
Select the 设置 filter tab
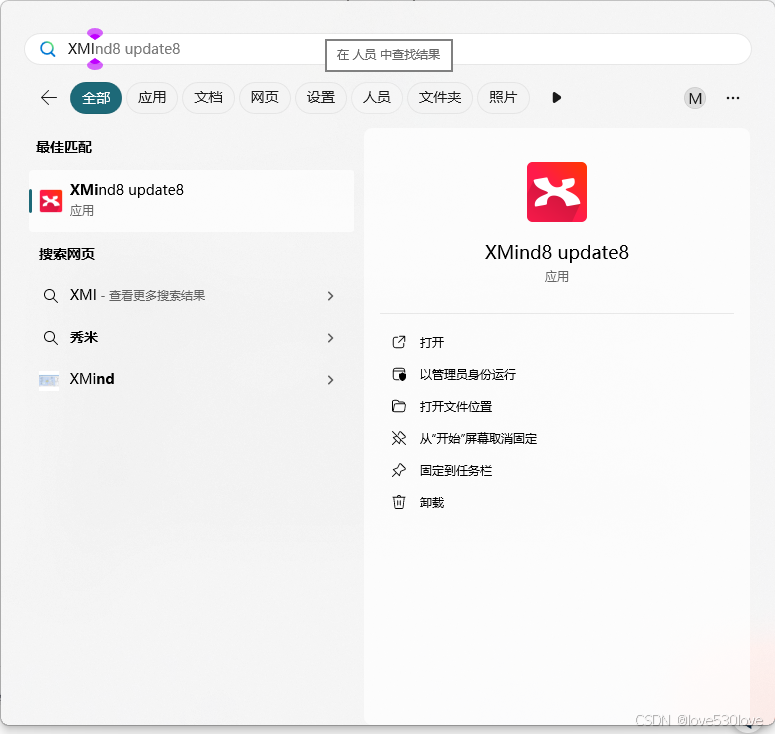click(321, 98)
